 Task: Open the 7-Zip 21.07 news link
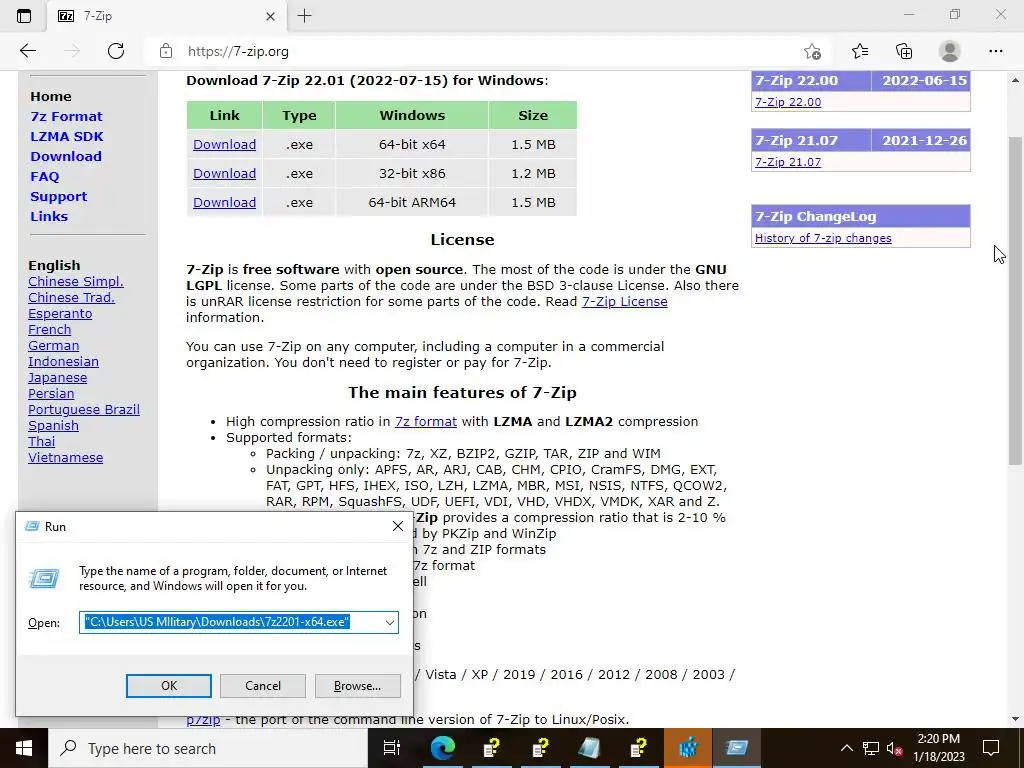[788, 162]
